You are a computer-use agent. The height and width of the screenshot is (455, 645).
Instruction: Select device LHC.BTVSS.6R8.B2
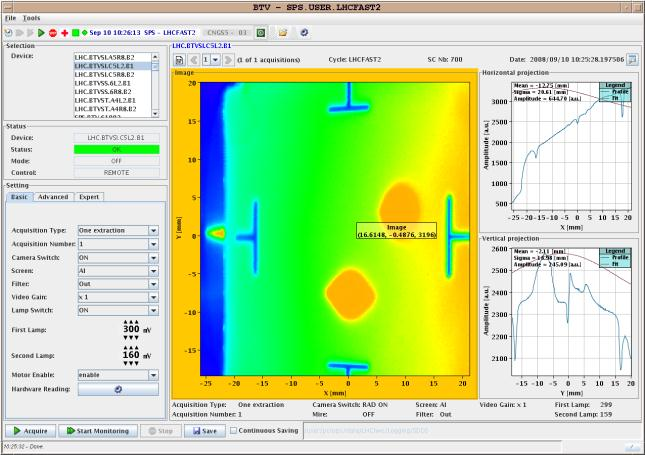(x=112, y=92)
